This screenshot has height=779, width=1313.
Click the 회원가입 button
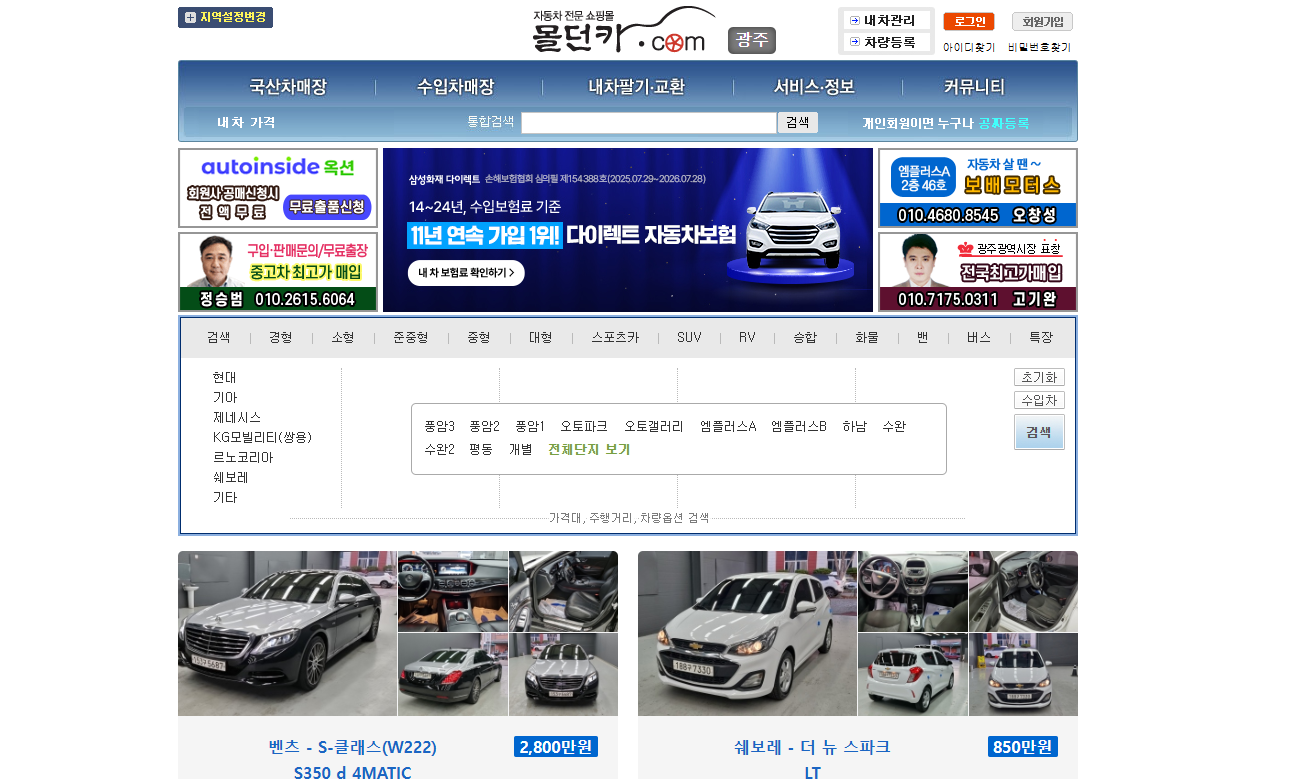point(1042,21)
